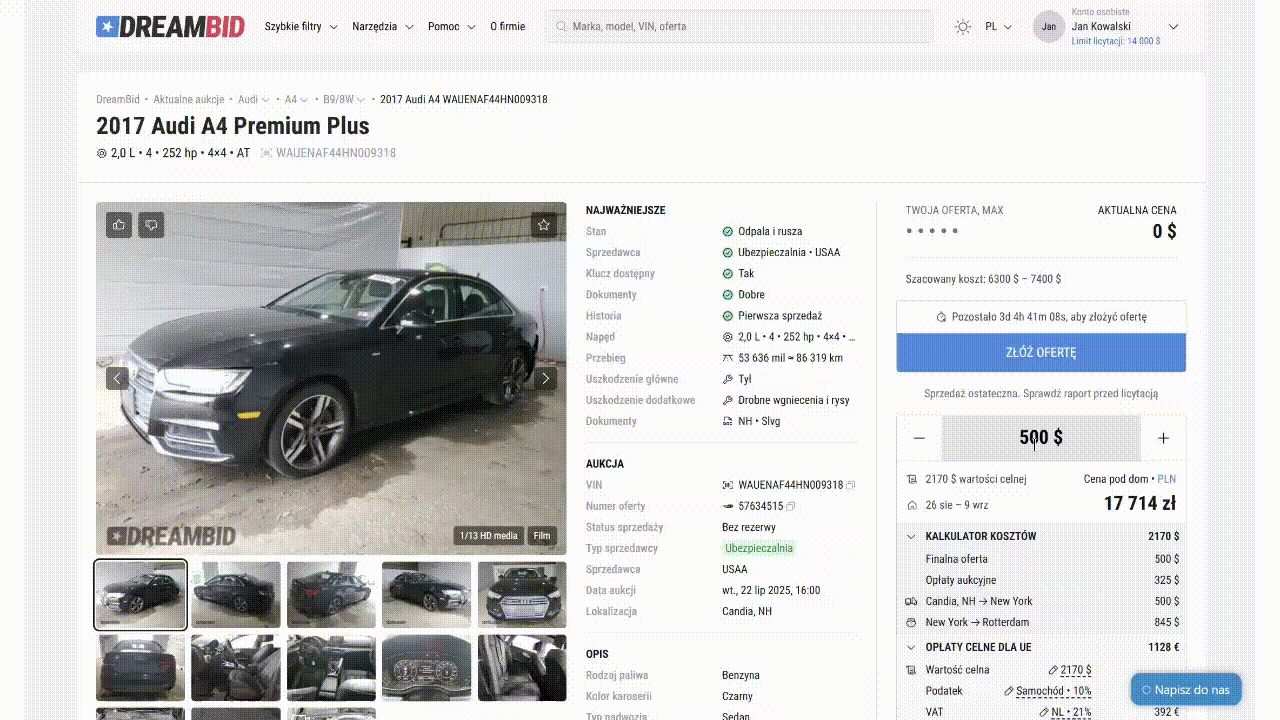Edit tax Samochód 10% pencil icon

click(1009, 691)
